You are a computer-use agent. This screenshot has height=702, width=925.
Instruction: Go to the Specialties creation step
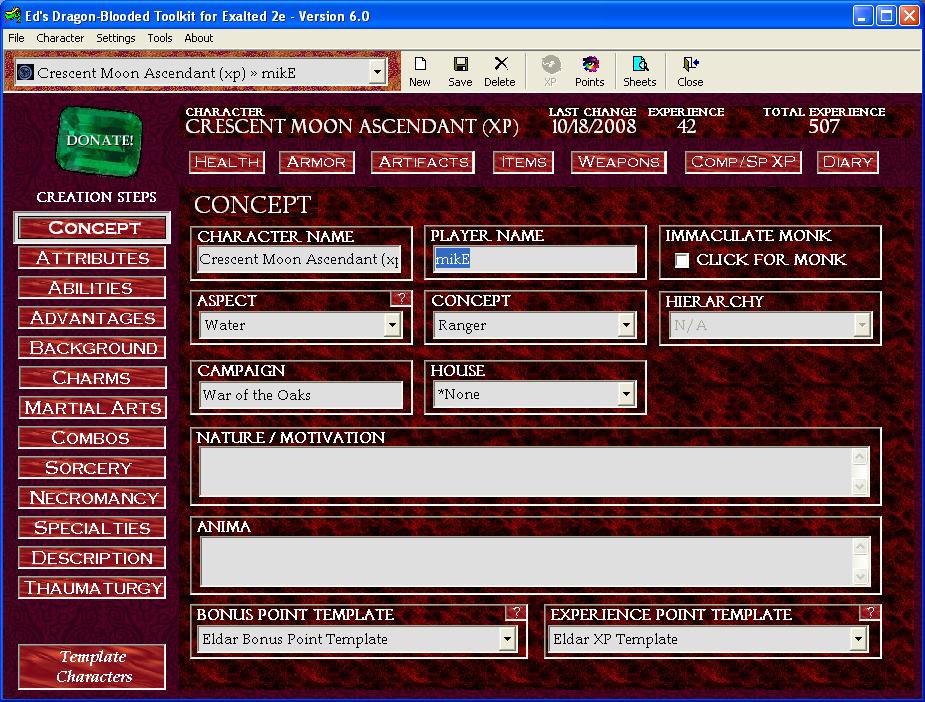coord(92,528)
